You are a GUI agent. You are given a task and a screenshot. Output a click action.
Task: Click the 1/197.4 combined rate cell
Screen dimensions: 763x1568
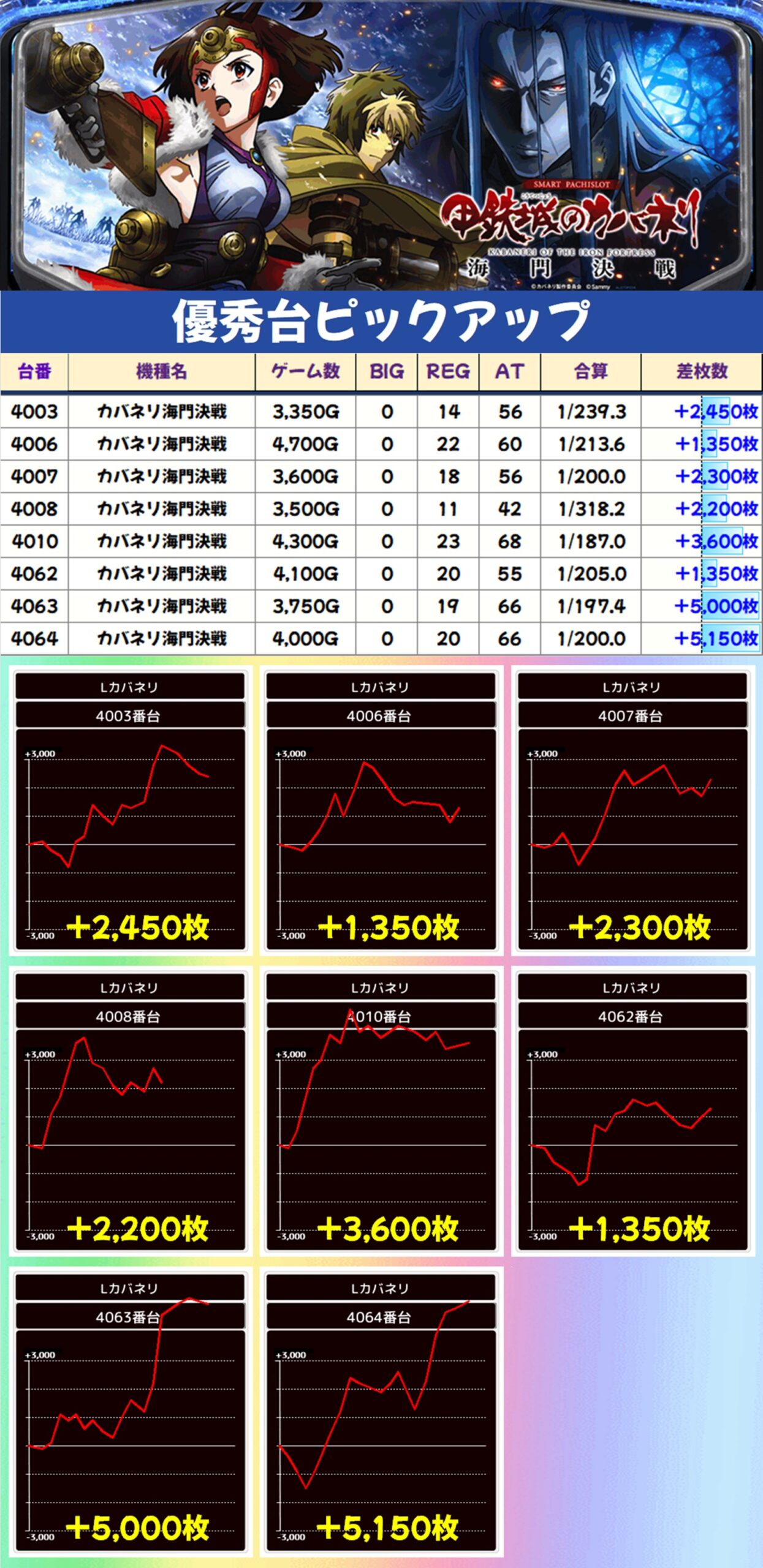591,606
